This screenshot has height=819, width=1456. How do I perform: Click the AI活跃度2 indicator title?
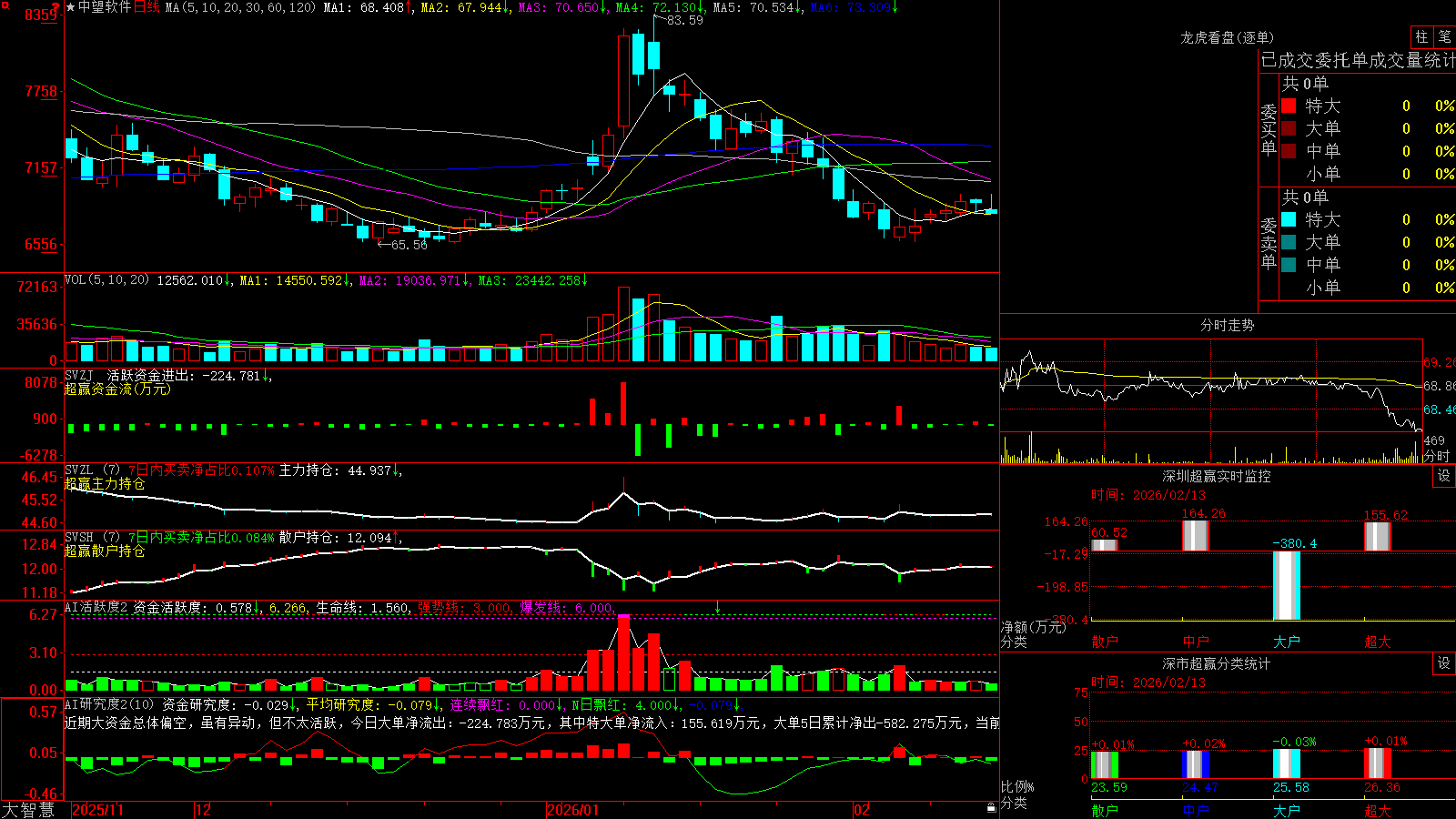(96, 607)
